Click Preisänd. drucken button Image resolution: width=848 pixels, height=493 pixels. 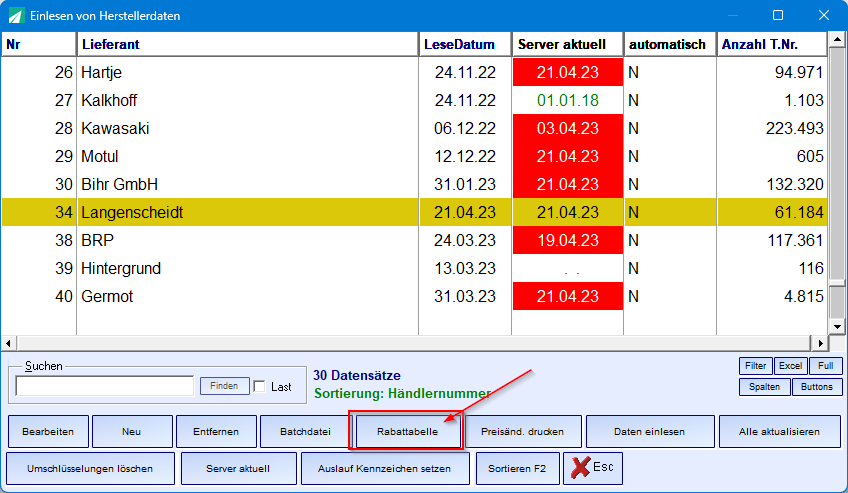coord(522,431)
